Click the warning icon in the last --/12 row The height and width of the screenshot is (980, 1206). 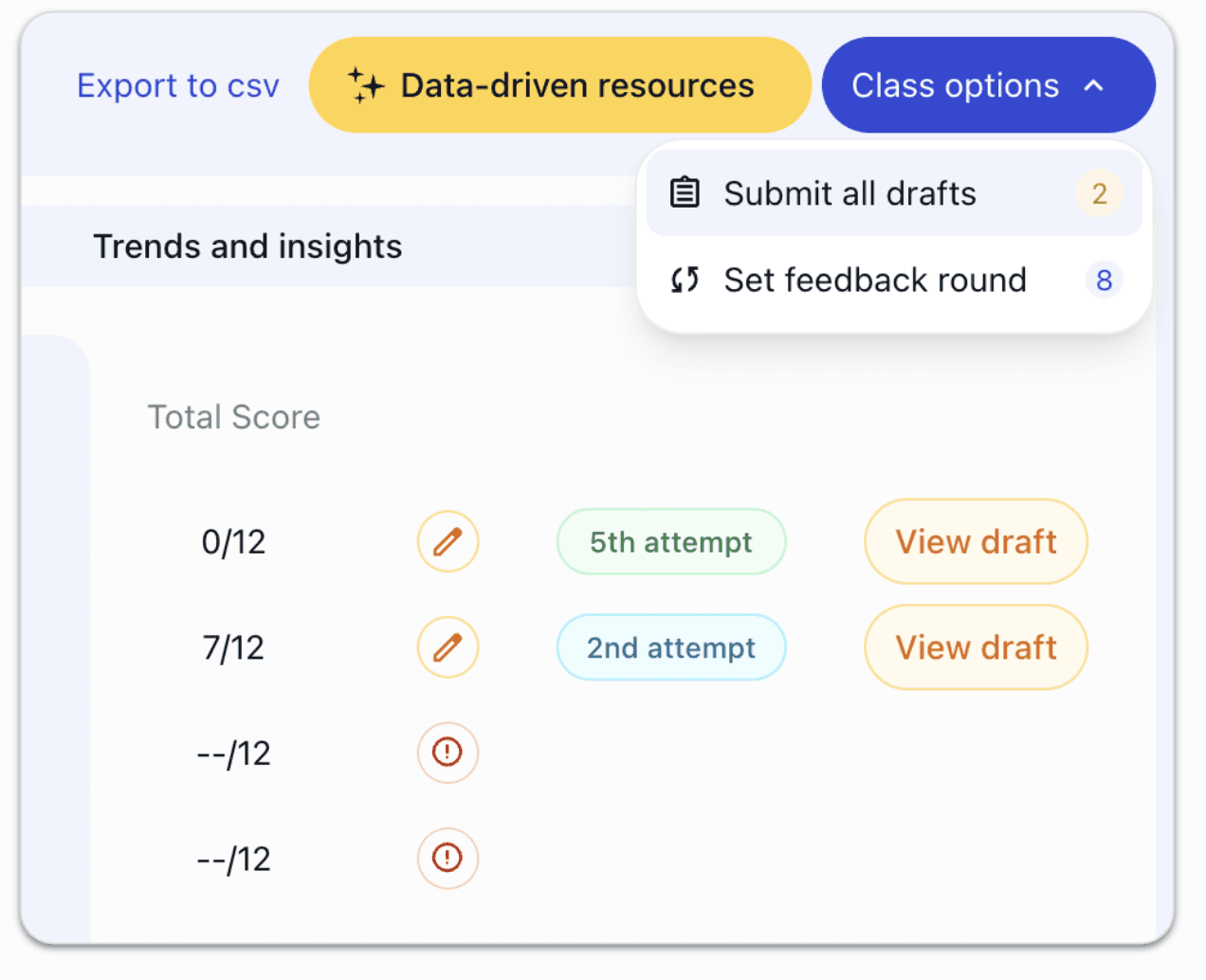click(448, 859)
